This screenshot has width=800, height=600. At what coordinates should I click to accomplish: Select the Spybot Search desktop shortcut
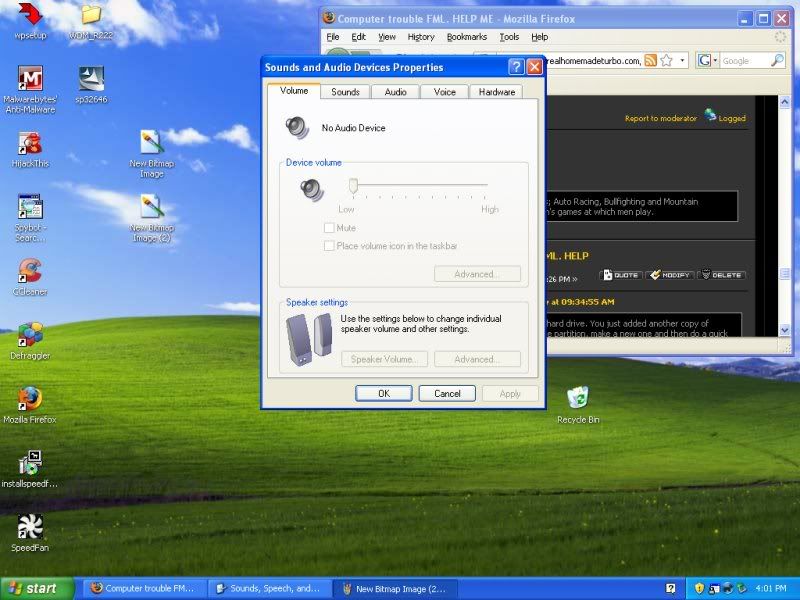[30, 218]
